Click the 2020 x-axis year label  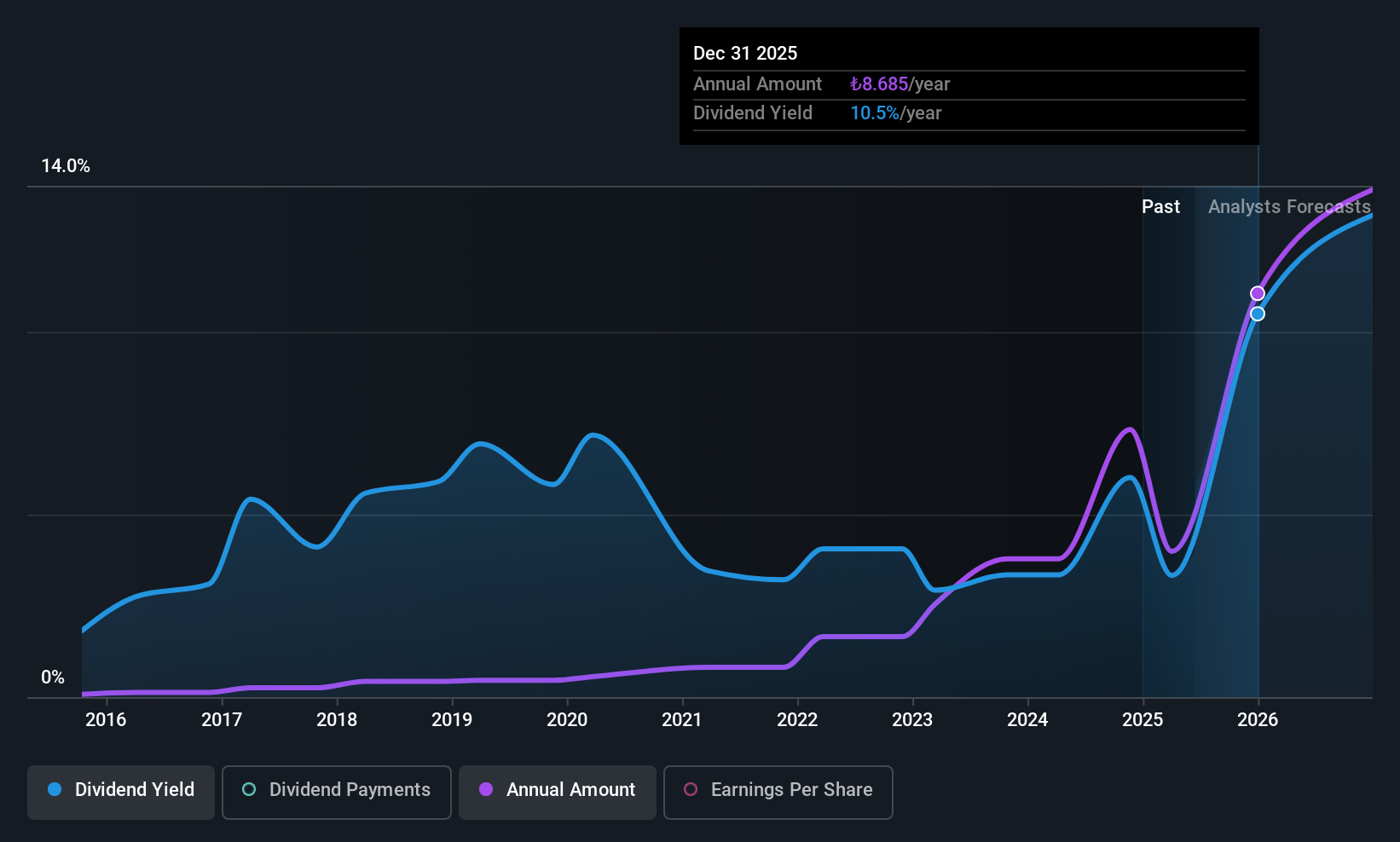click(x=567, y=719)
